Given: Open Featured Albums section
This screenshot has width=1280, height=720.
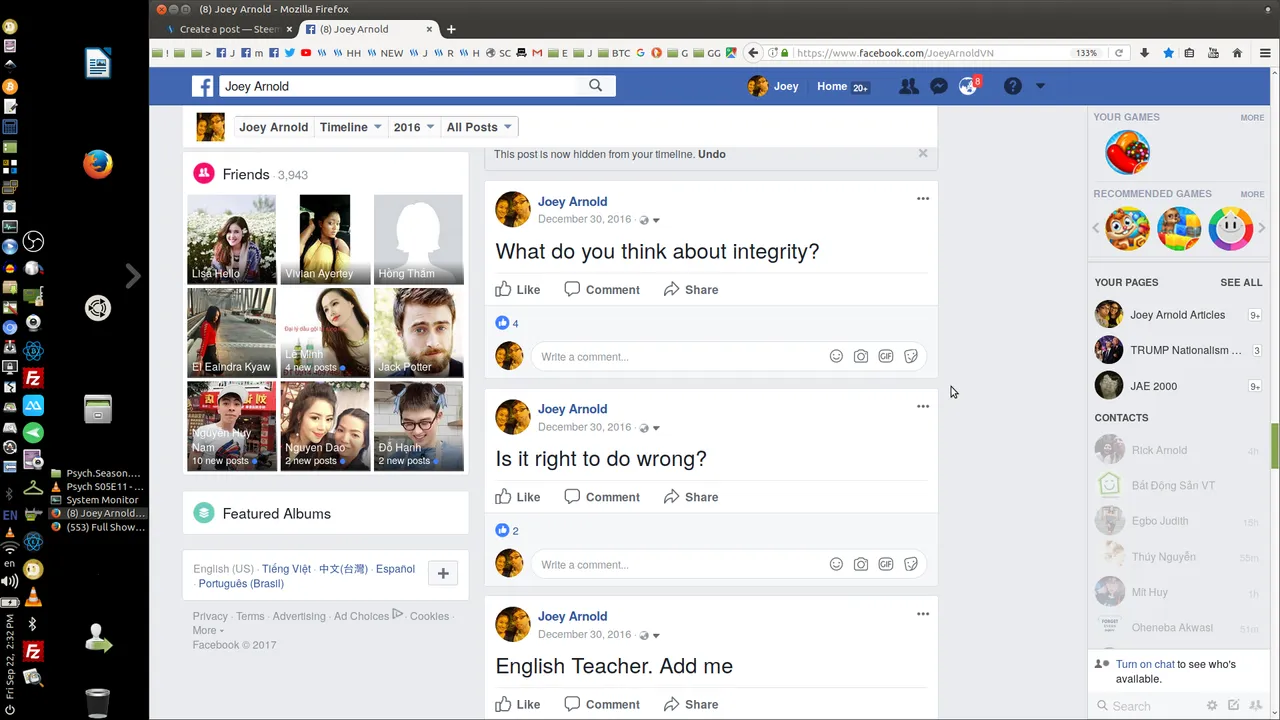Looking at the screenshot, I should [x=276, y=514].
